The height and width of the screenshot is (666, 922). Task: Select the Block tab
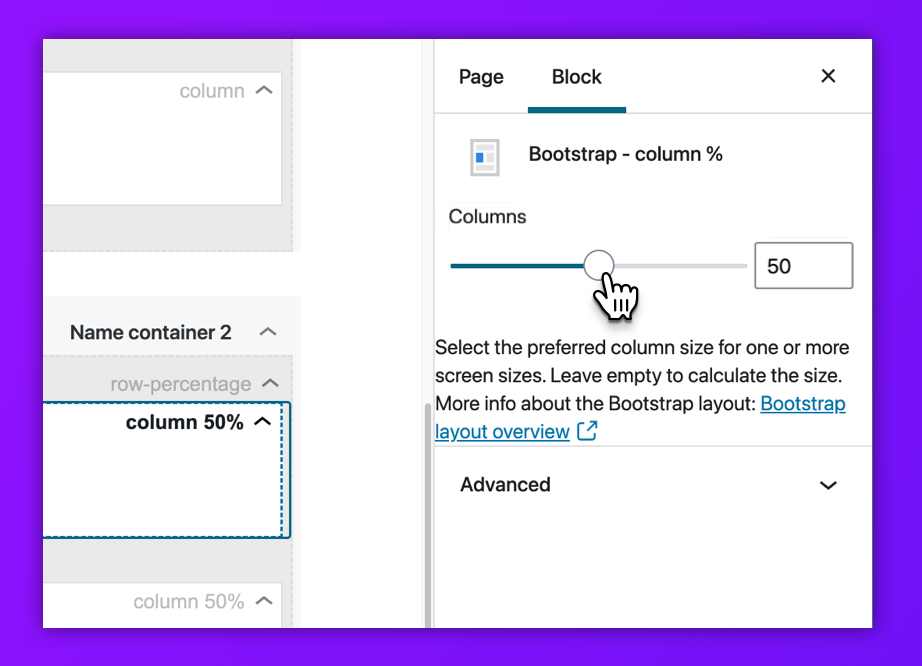point(576,77)
